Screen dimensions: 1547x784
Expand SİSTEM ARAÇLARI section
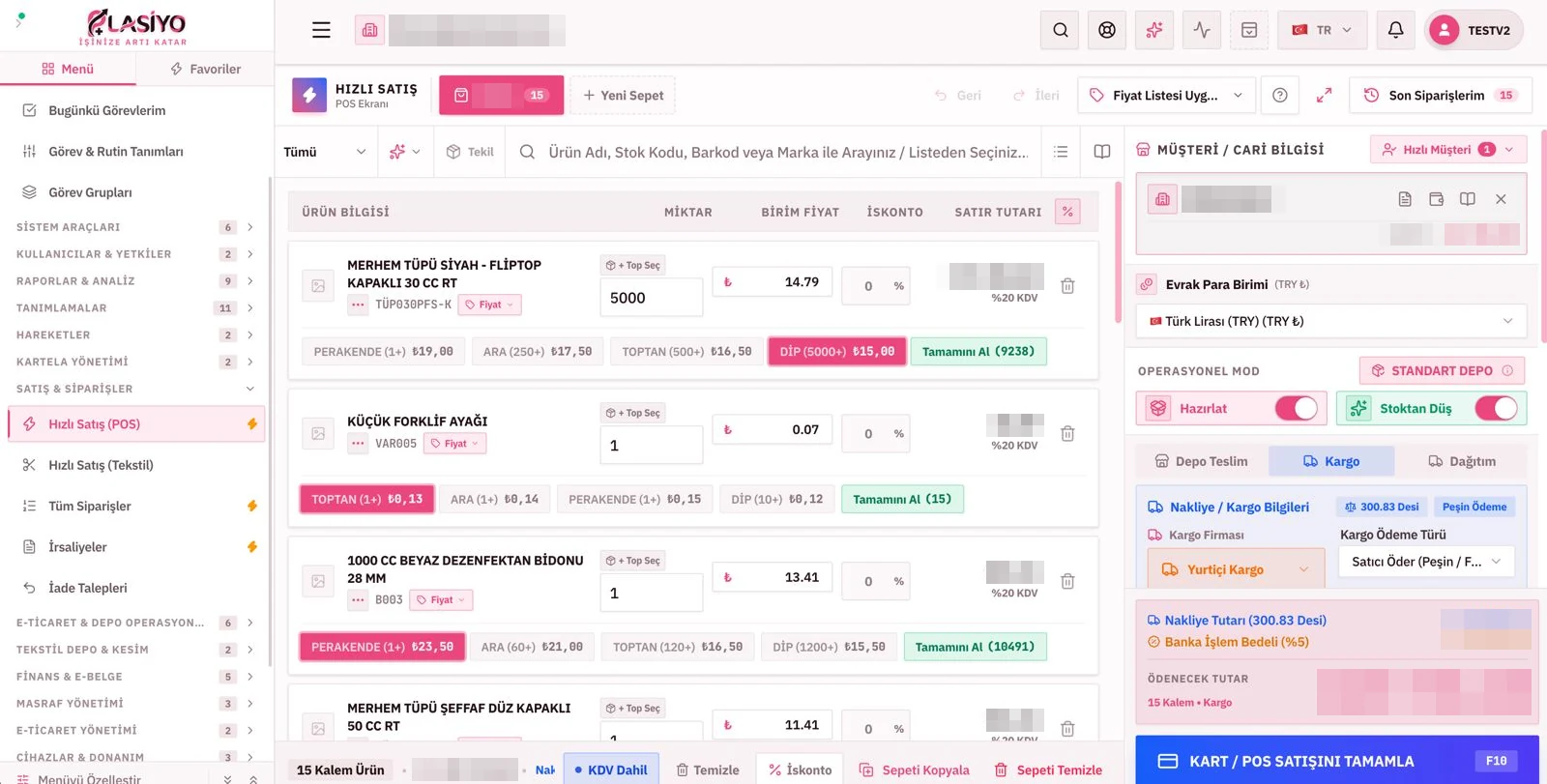(135, 227)
